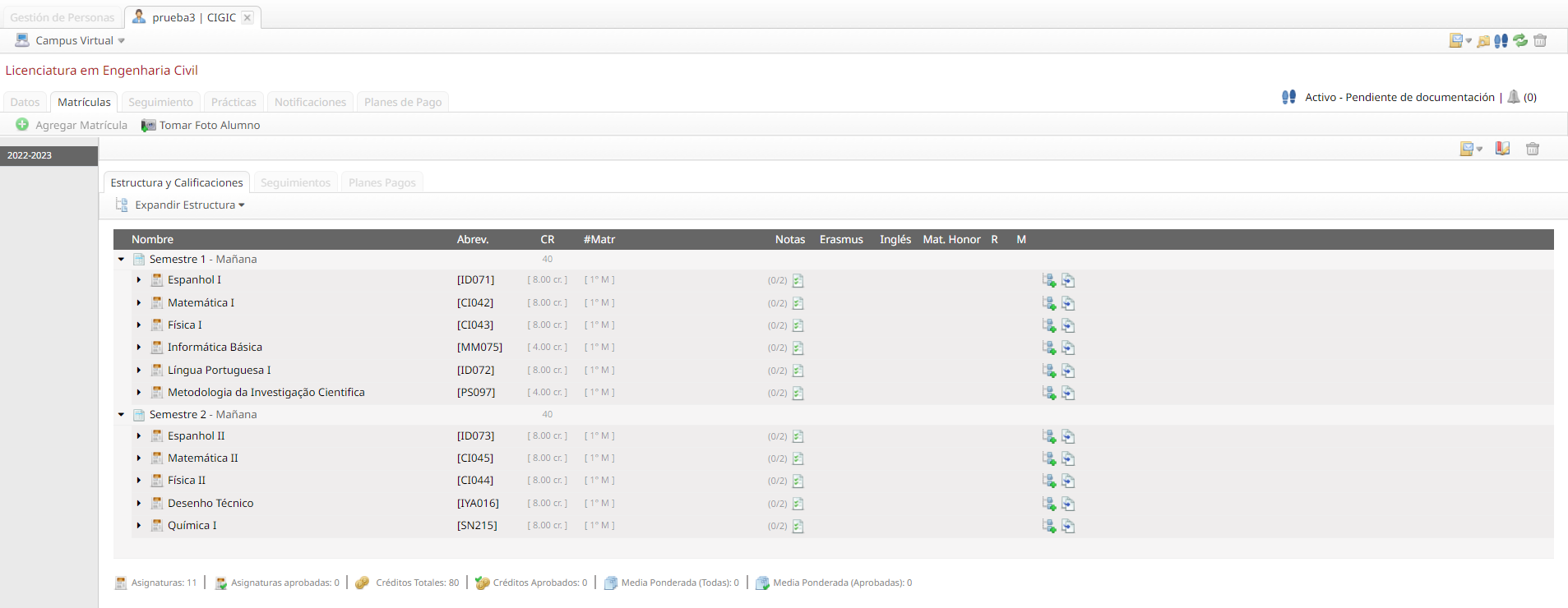1568x608 pixels.
Task: Click the trash icon in the enrollment toolbar
Action: 1533,149
